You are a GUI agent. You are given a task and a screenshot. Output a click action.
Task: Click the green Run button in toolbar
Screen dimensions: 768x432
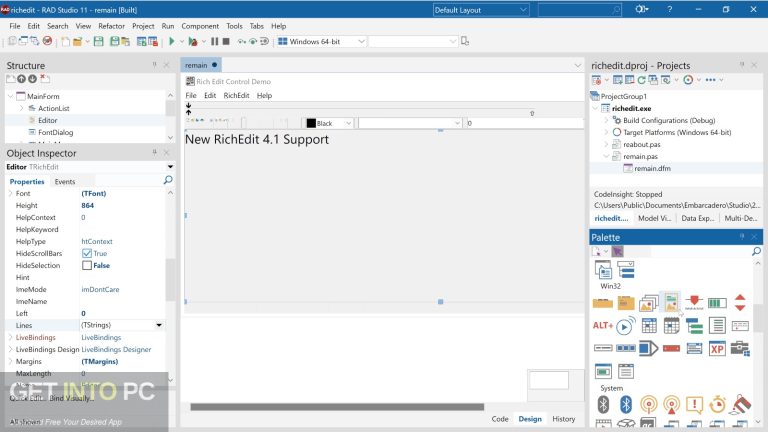[x=171, y=42]
